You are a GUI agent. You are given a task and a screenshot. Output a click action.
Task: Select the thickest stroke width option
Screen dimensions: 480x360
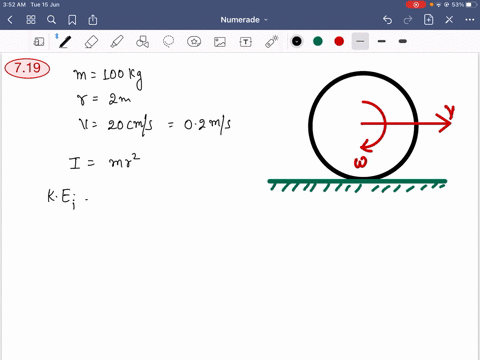coord(403,41)
